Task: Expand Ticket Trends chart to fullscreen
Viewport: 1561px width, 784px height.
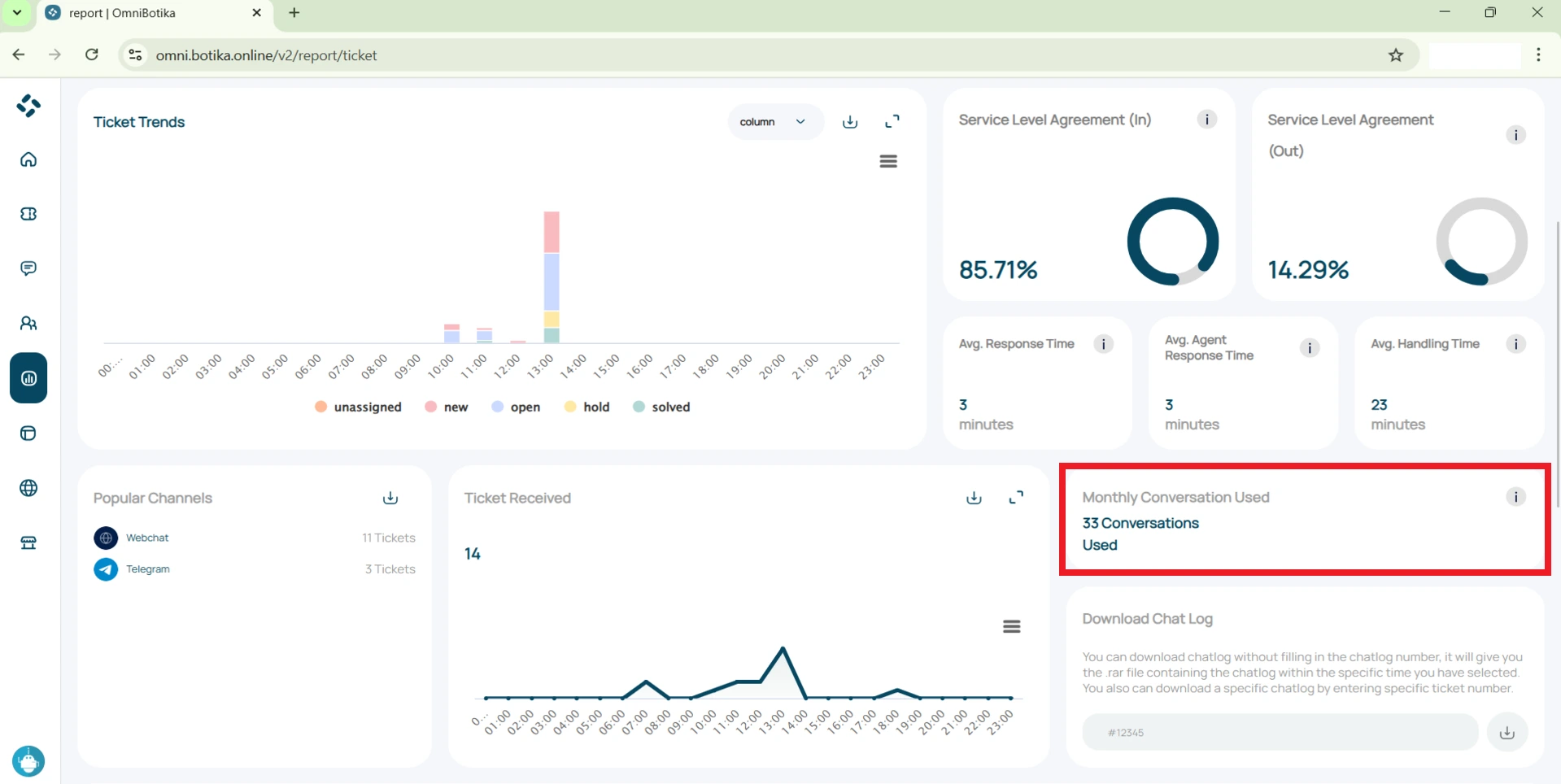Action: (892, 122)
